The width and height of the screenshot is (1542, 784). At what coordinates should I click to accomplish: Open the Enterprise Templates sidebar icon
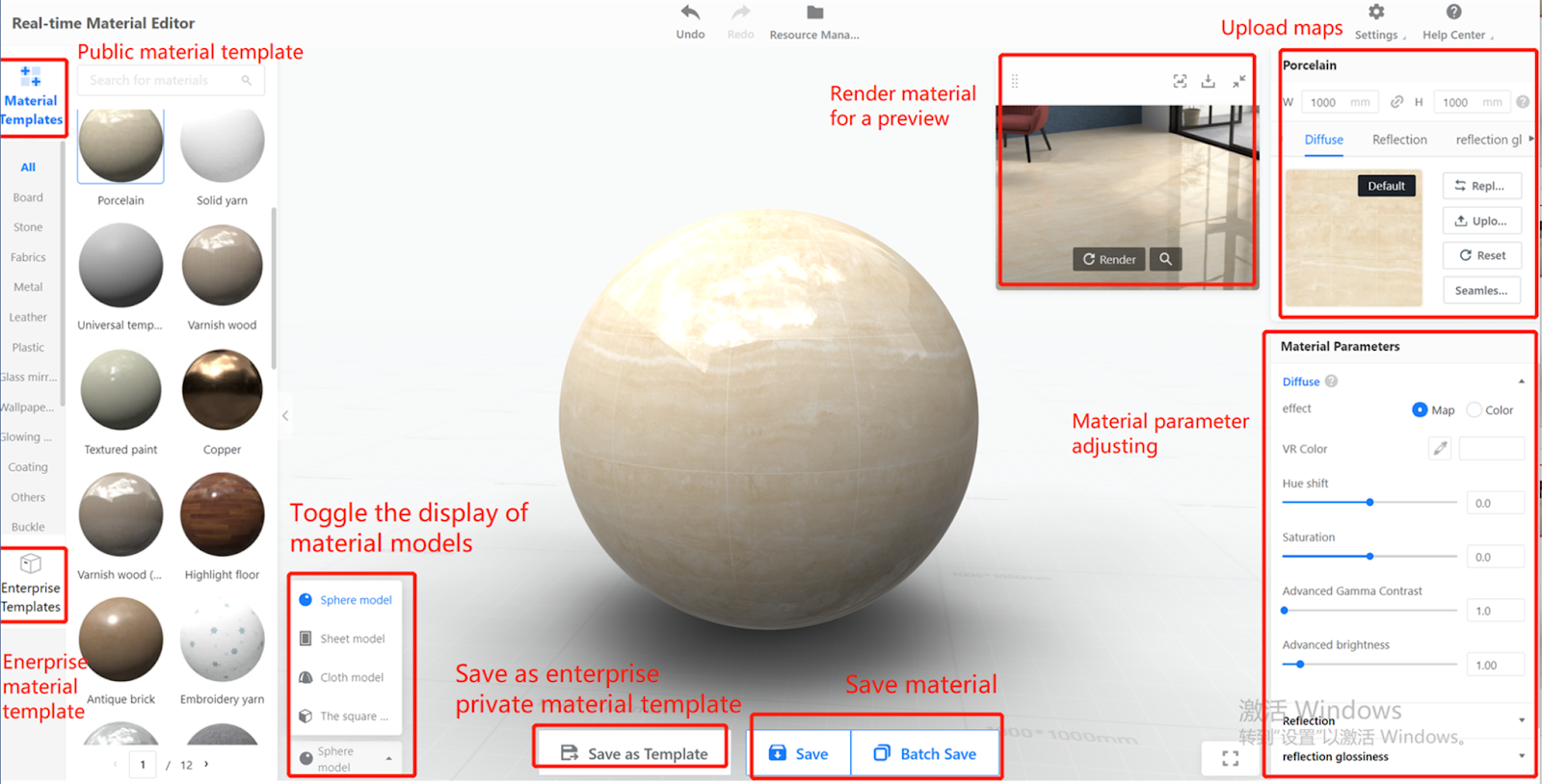coord(31,563)
